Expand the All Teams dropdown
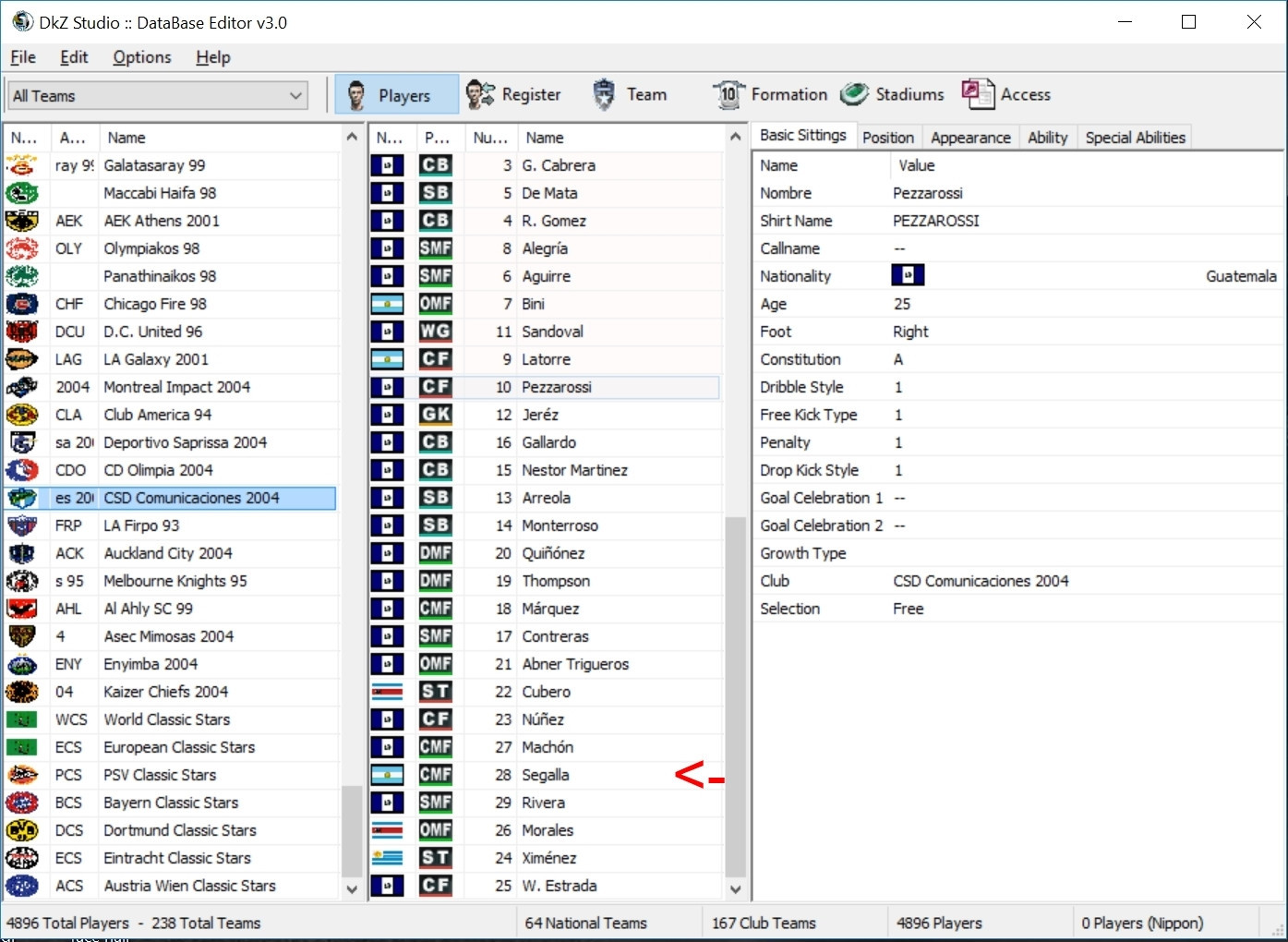Image resolution: width=1288 pixels, height=942 pixels. tap(158, 95)
